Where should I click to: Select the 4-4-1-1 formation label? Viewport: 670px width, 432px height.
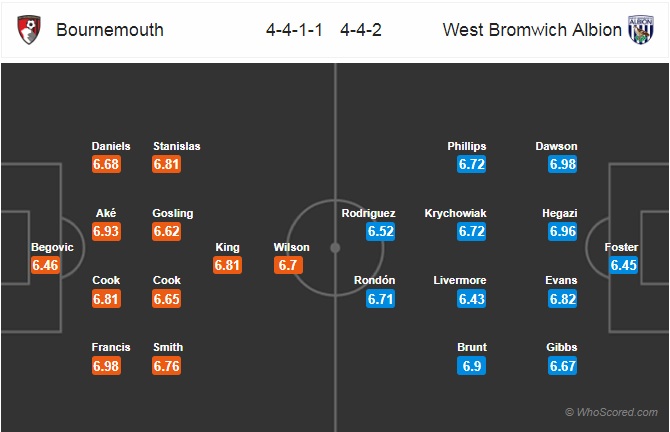[x=294, y=30]
